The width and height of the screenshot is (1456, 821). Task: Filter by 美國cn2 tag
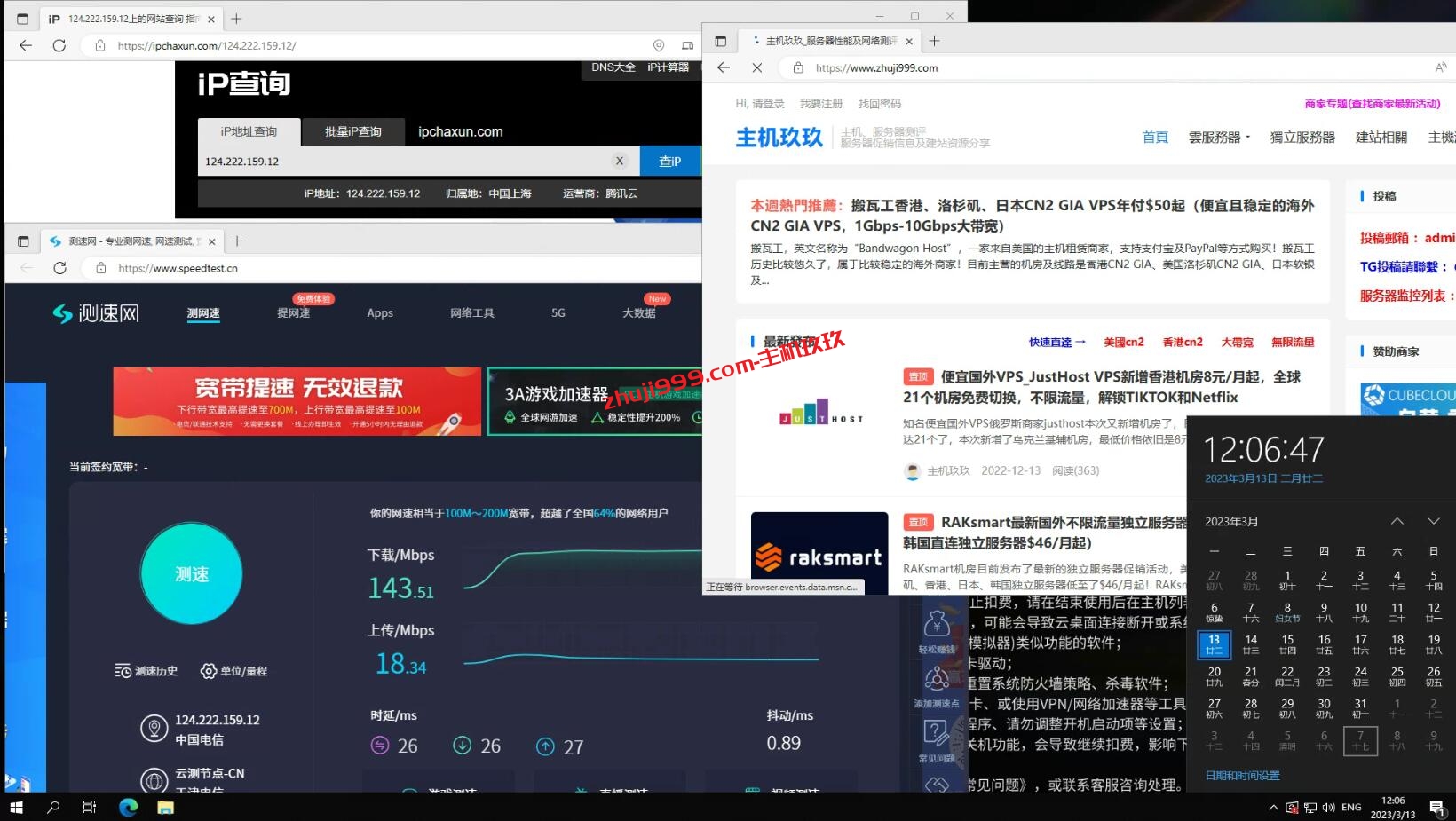[1124, 342]
